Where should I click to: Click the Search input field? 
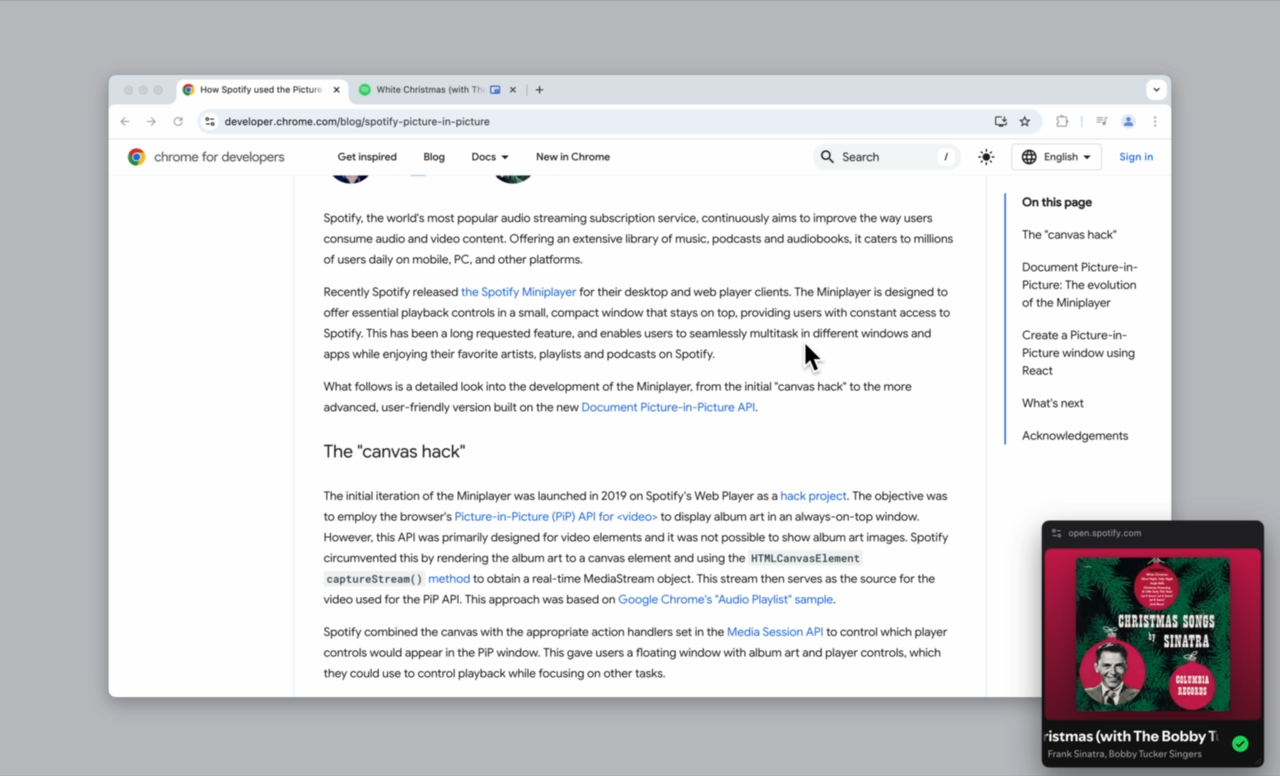(x=885, y=157)
